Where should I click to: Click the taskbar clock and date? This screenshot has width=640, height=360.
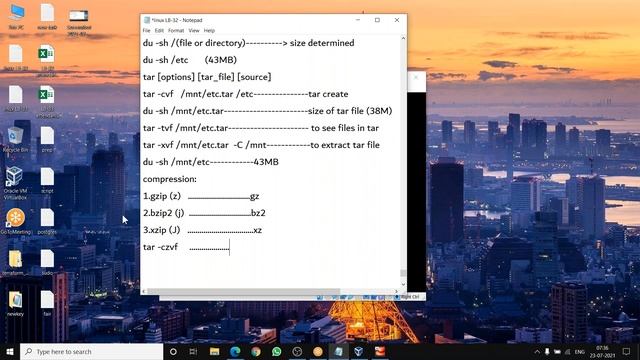point(602,351)
